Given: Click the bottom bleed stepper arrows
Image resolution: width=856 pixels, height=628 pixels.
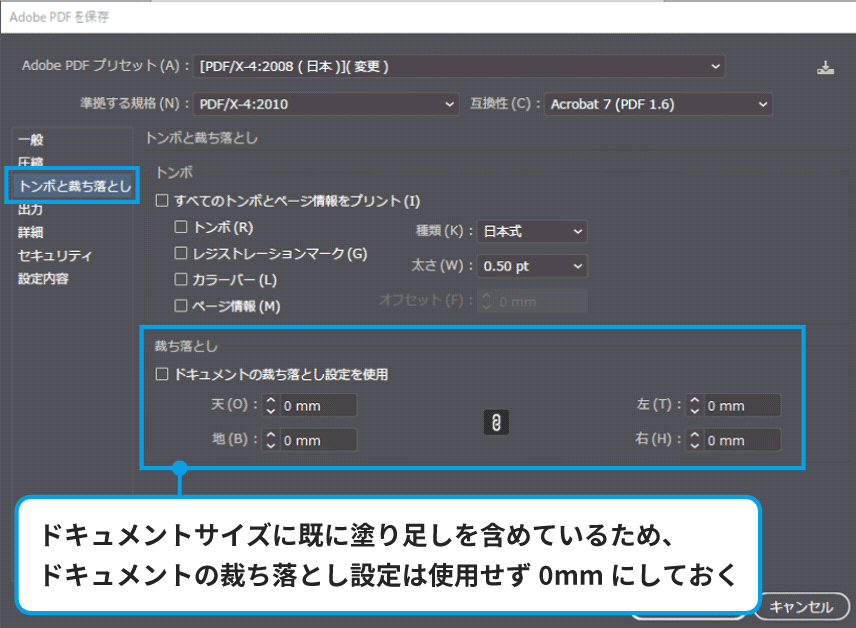Looking at the screenshot, I should pos(270,440).
